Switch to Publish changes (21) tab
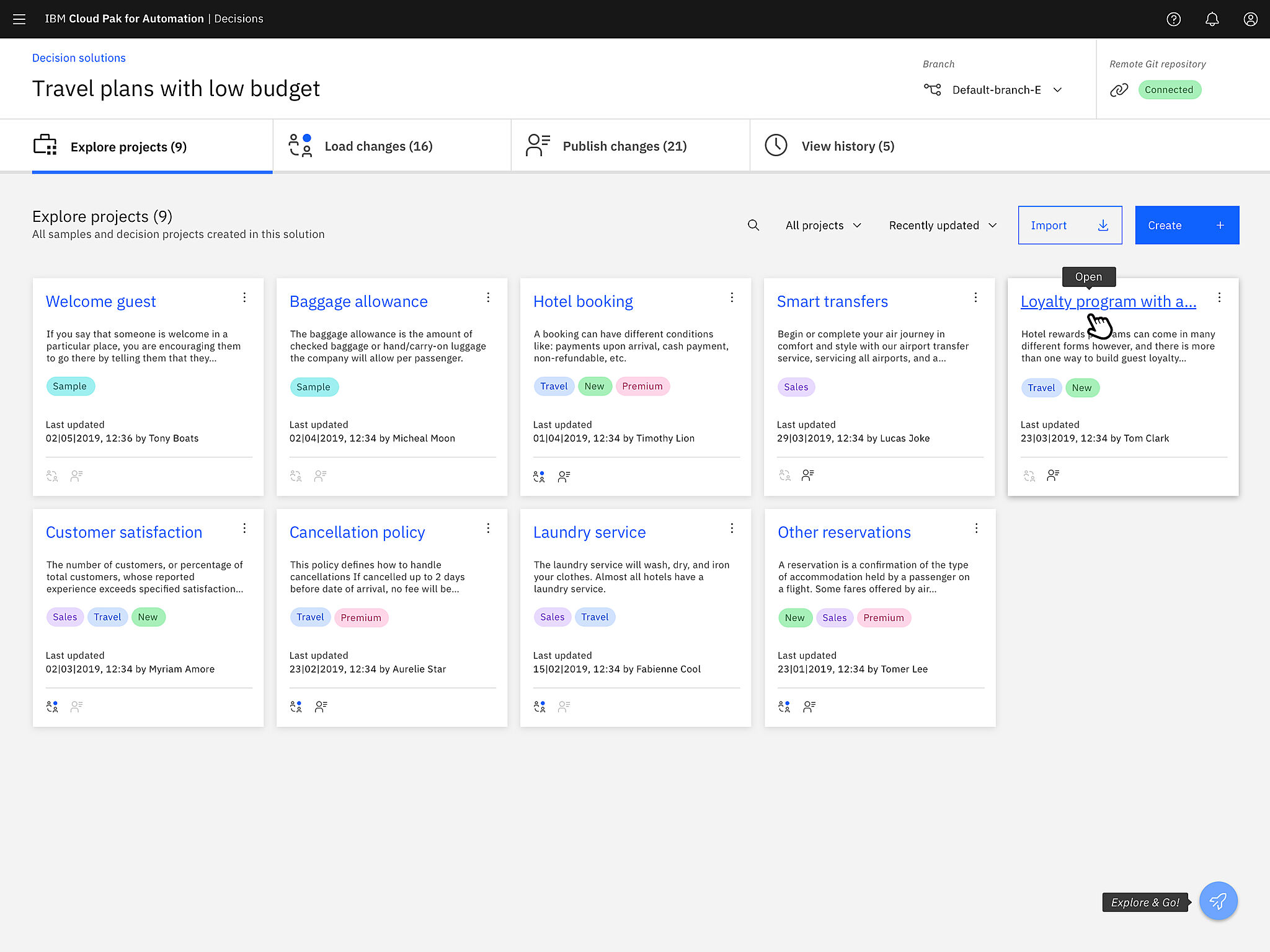 pyautogui.click(x=630, y=146)
